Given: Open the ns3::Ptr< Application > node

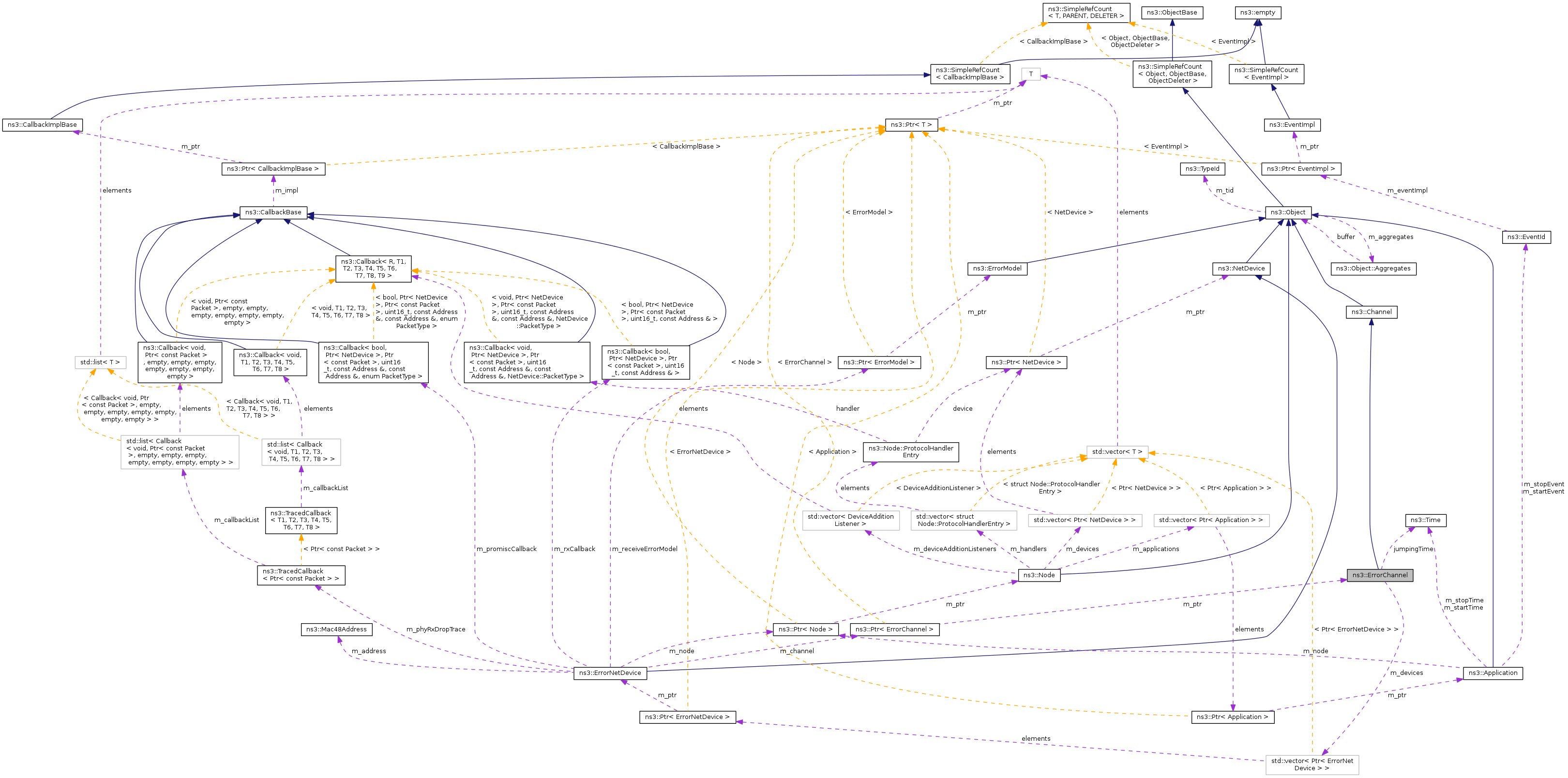Looking at the screenshot, I should click(x=1232, y=717).
